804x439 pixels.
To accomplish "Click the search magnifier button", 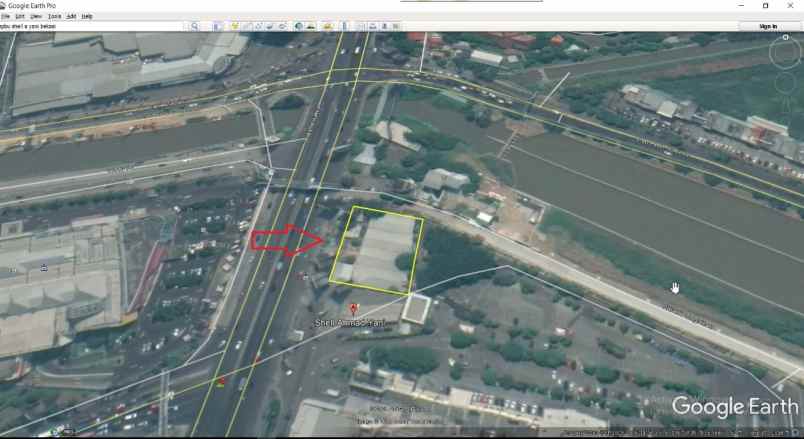I will [196, 26].
